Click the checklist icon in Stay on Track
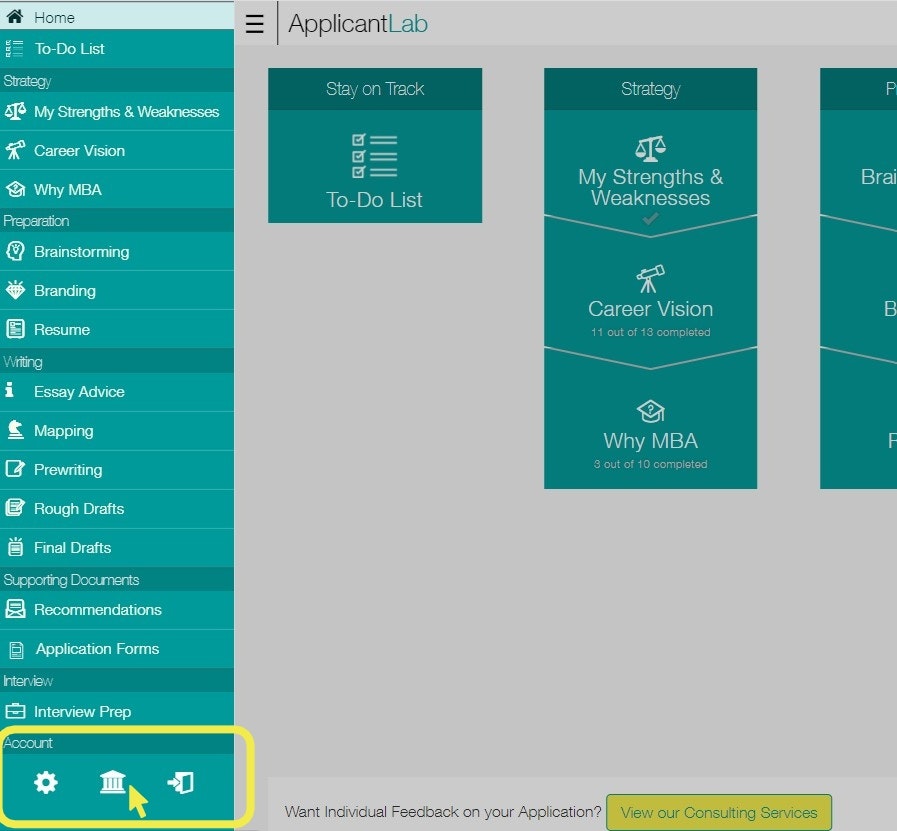897x831 pixels. [375, 157]
